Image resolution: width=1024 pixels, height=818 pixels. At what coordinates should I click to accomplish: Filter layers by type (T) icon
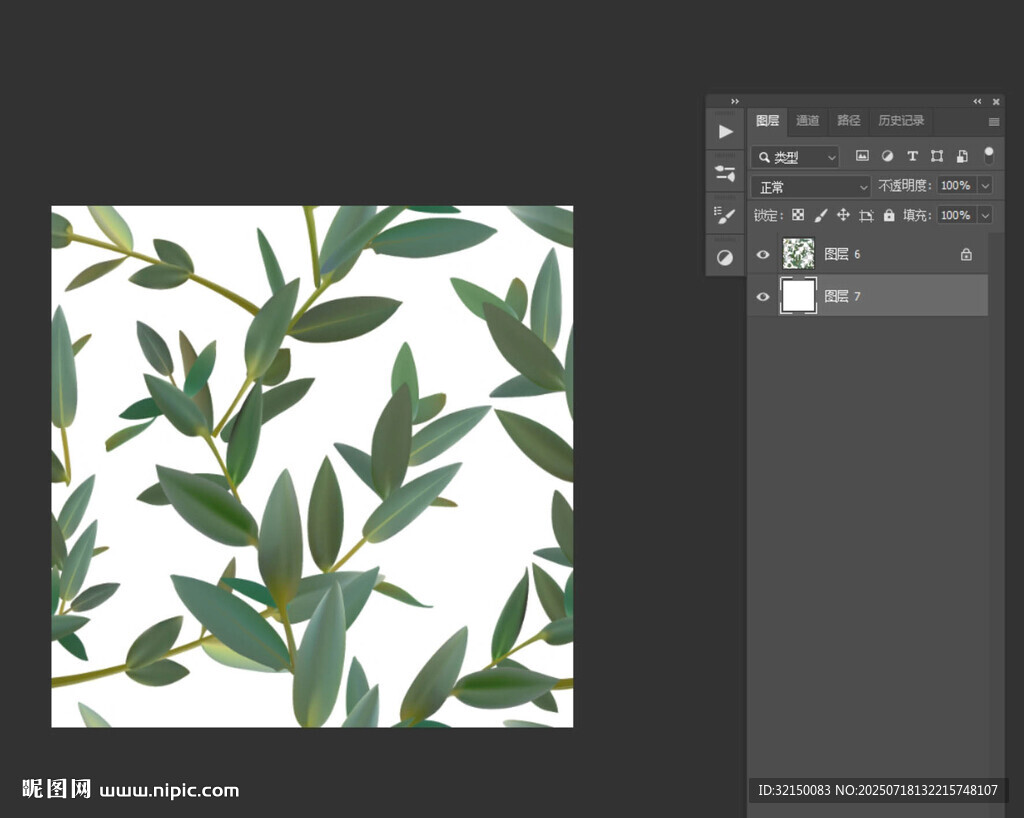tap(912, 156)
